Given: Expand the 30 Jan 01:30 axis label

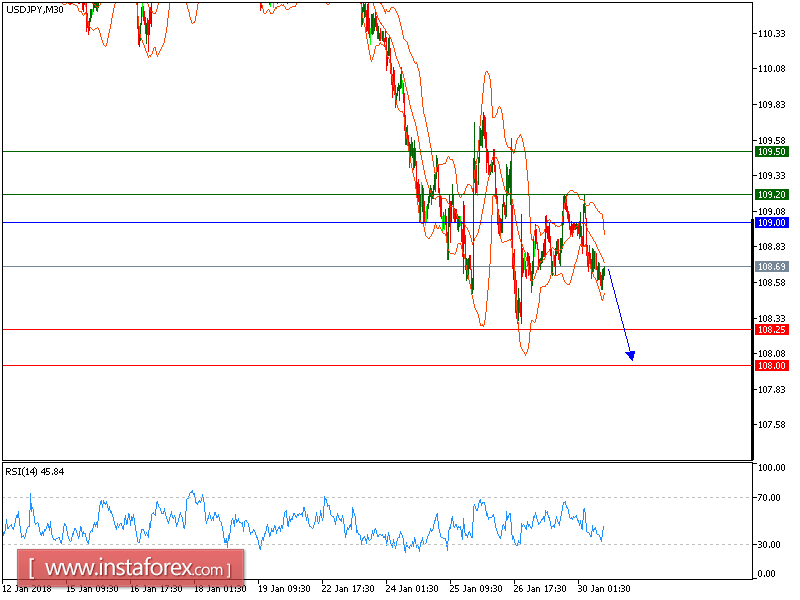Looking at the screenshot, I should pyautogui.click(x=605, y=589).
